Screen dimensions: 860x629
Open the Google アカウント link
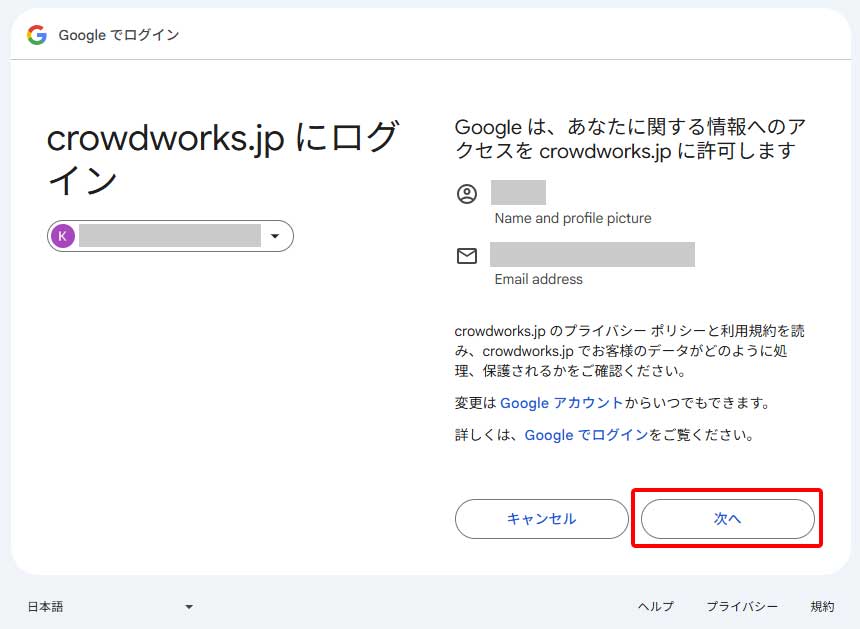pyautogui.click(x=561, y=403)
